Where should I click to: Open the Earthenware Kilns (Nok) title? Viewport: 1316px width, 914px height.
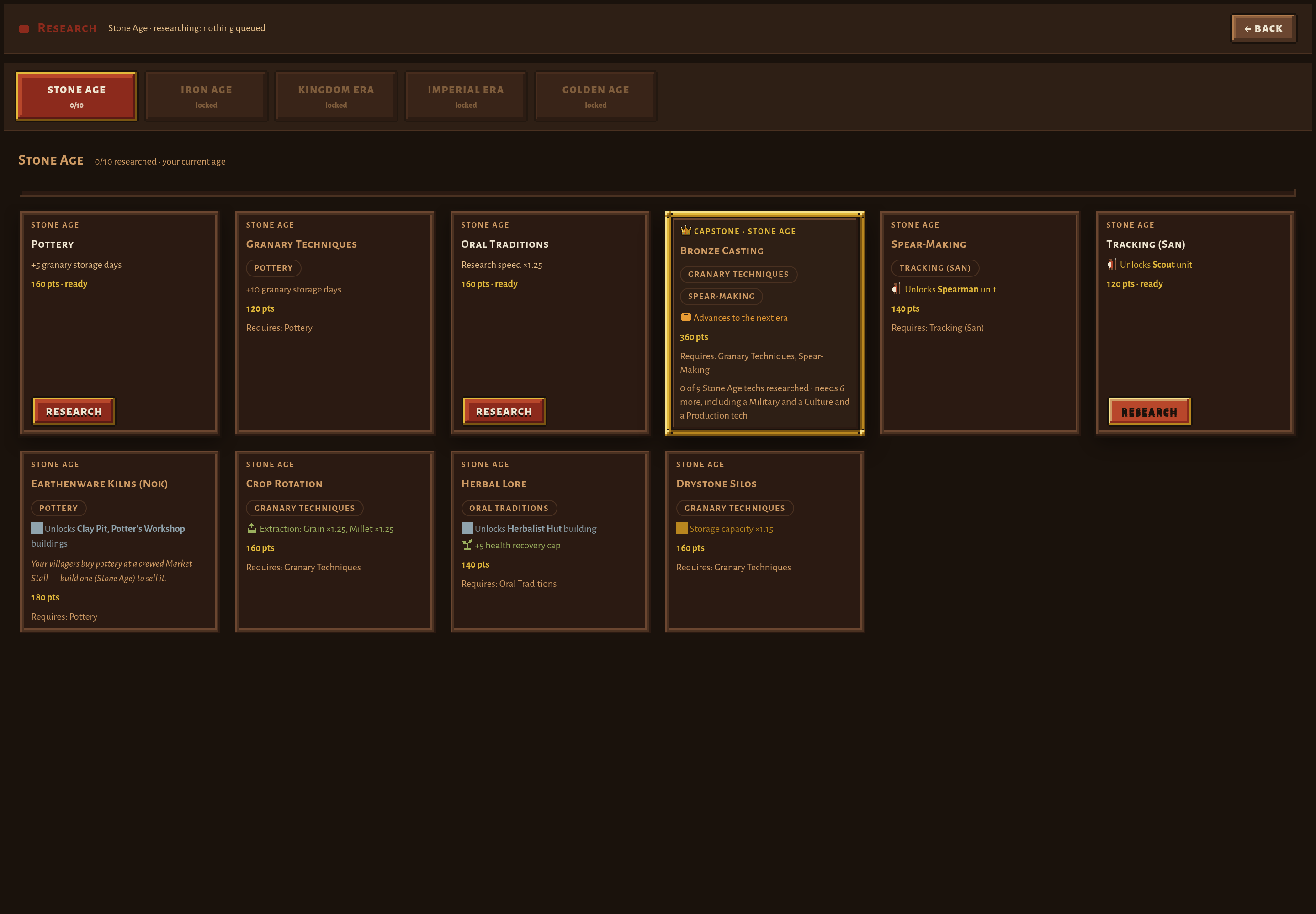[99, 484]
